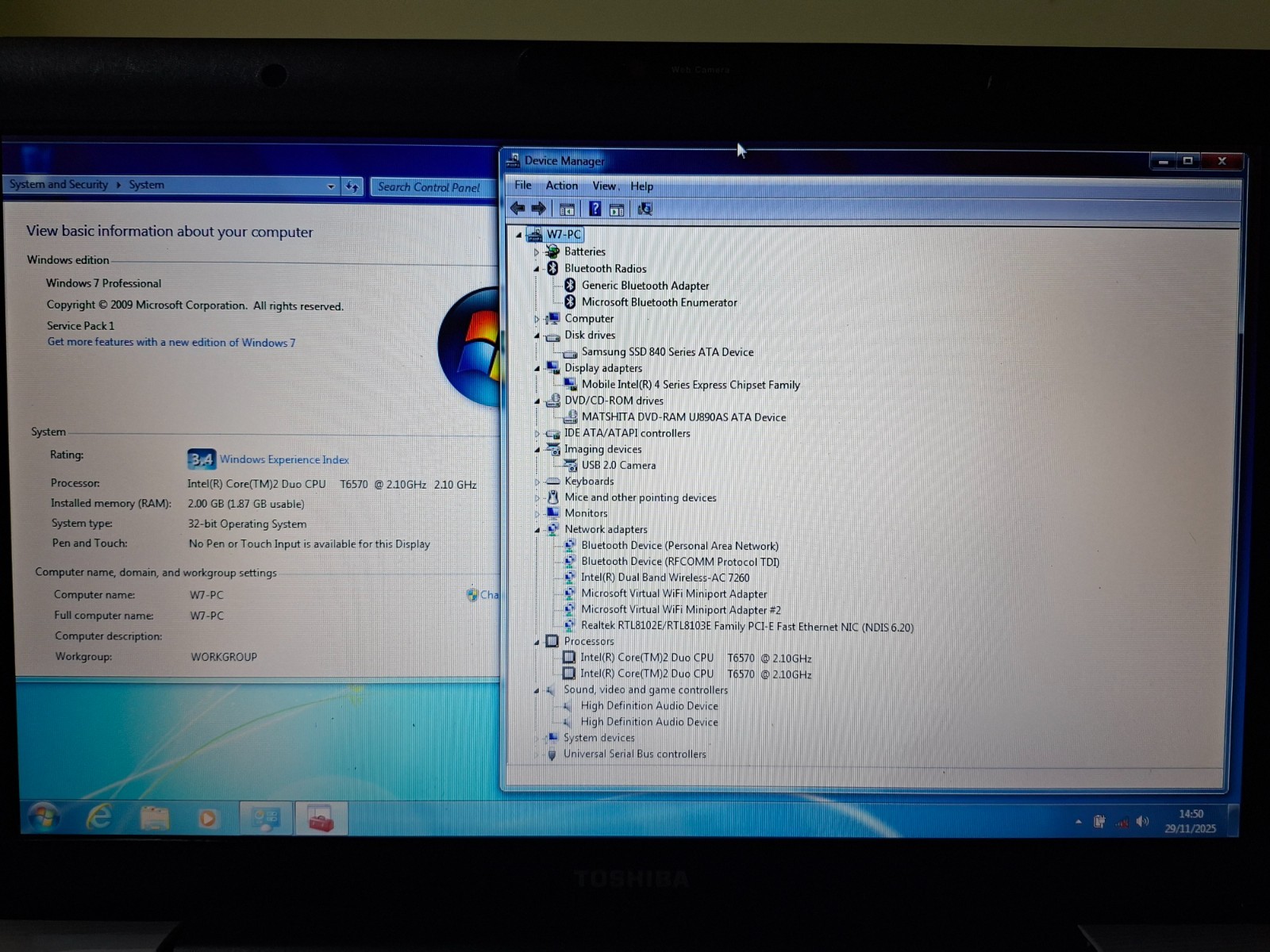Click Universal Serial Bus controllers icon
Viewport: 1270px width, 952px height.
pyautogui.click(x=552, y=754)
